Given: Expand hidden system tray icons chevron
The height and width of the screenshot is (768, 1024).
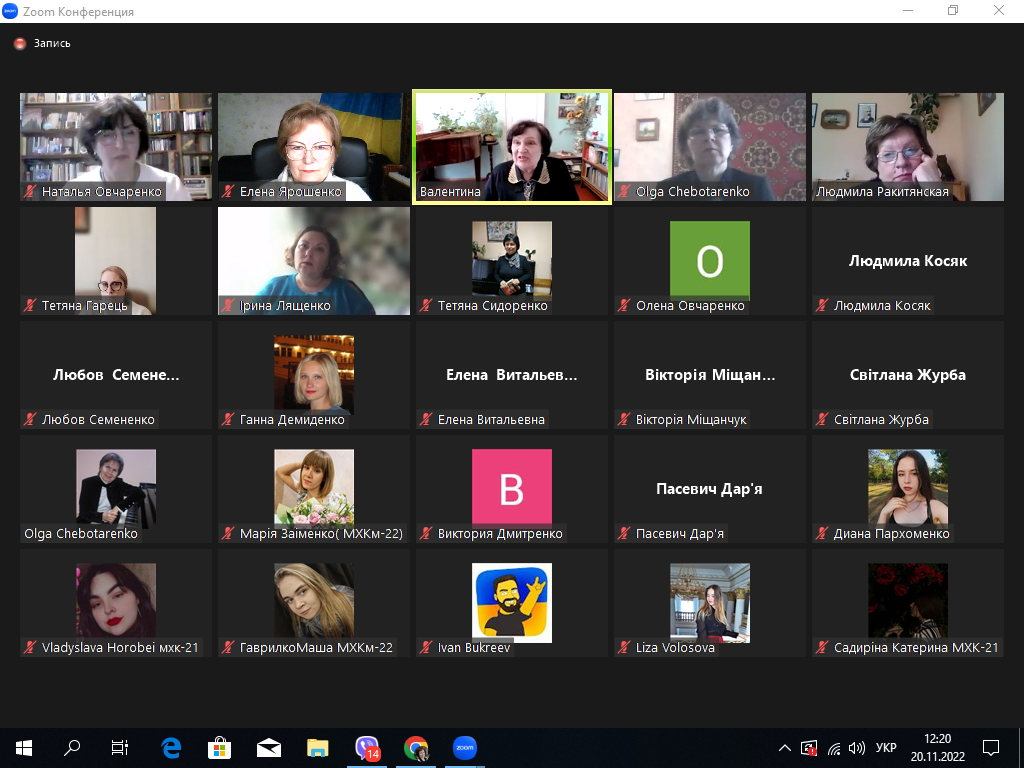Looking at the screenshot, I should pyautogui.click(x=785, y=748).
